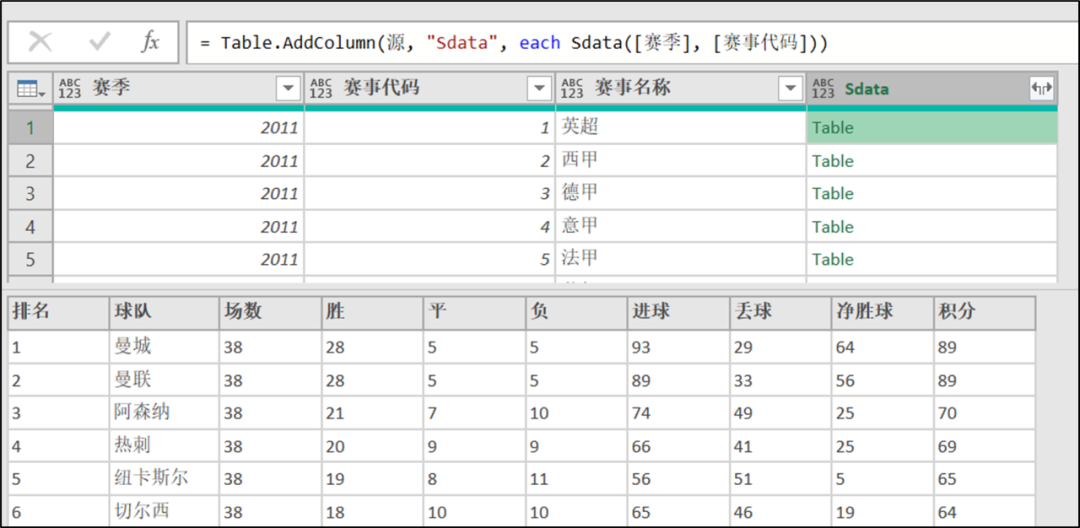This screenshot has width=1080, height=528.
Task: Click team name 曼联 in preview
Action: click(133, 379)
